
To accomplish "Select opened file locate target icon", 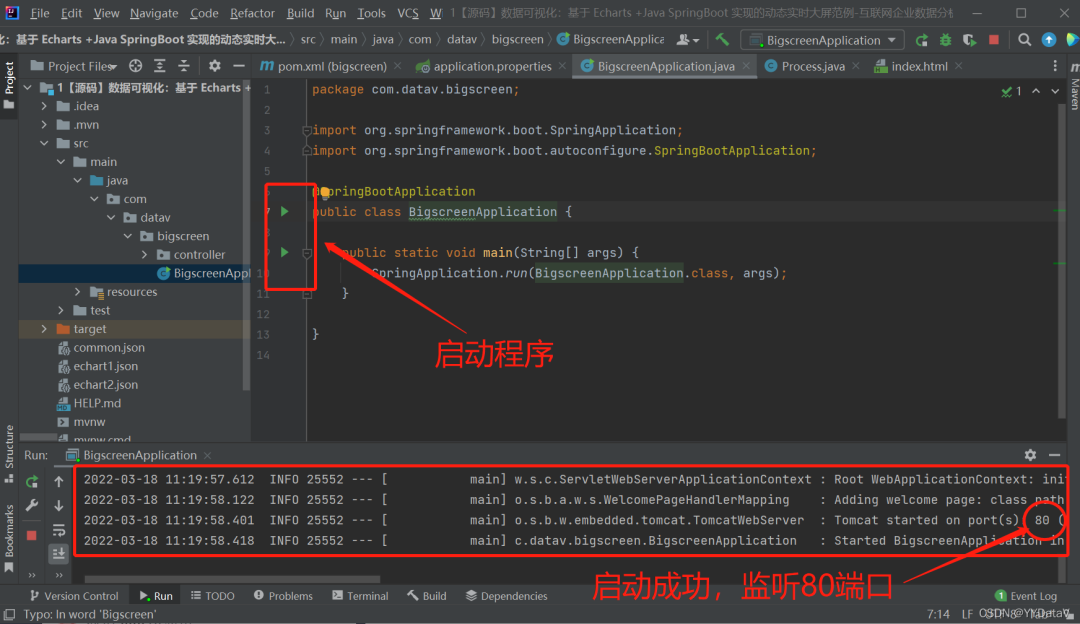I will point(136,66).
